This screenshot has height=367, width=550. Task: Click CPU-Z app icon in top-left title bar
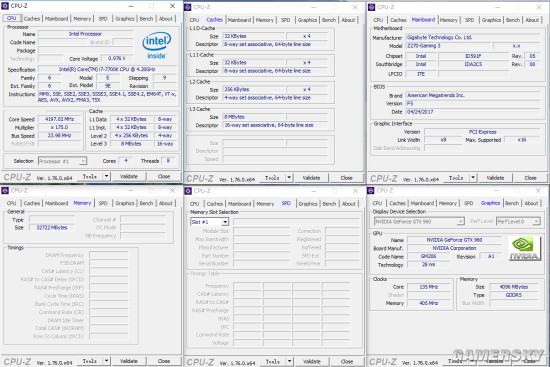(x=5, y=6)
